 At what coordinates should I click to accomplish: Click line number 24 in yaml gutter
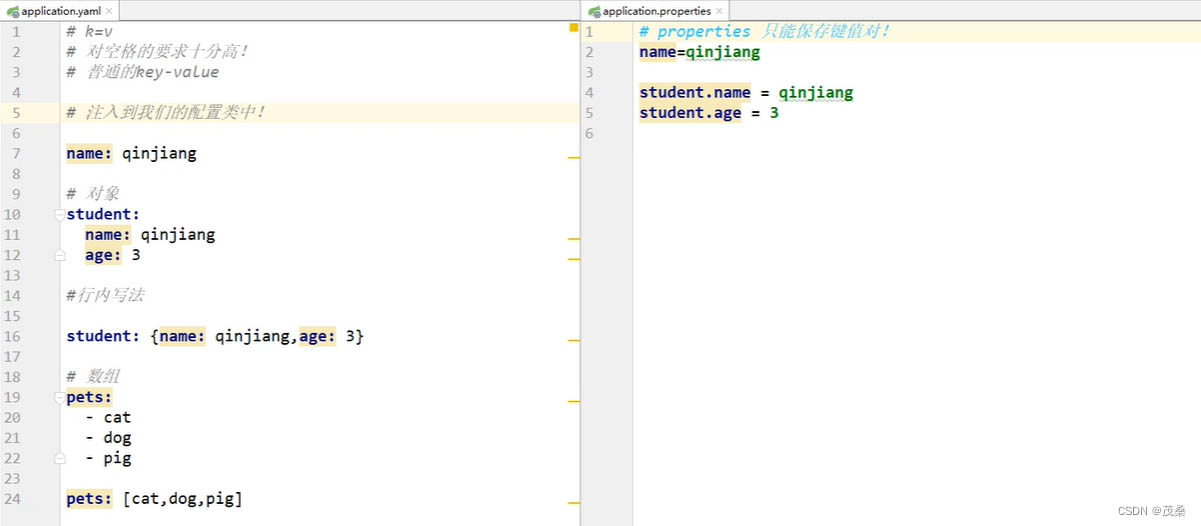click(x=12, y=499)
